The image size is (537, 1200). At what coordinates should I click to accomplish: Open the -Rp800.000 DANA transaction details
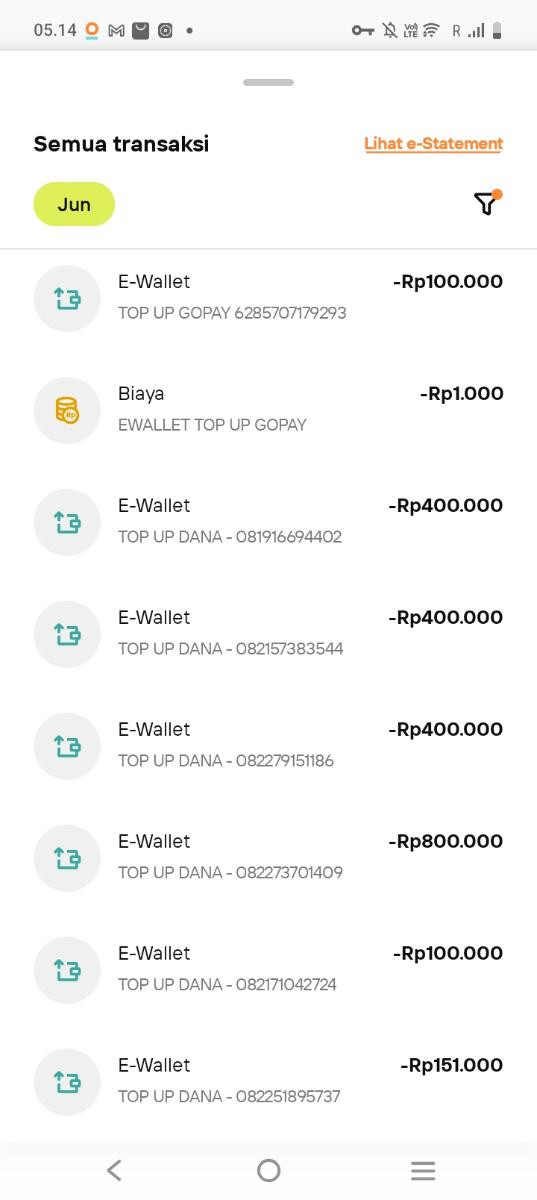[268, 858]
